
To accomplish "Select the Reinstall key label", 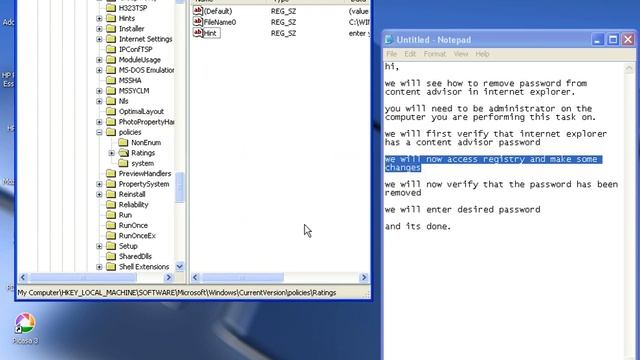I will [x=132, y=194].
